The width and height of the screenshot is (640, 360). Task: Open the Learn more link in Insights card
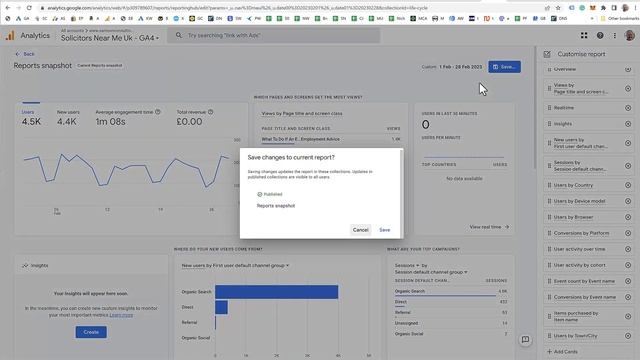click(121, 315)
